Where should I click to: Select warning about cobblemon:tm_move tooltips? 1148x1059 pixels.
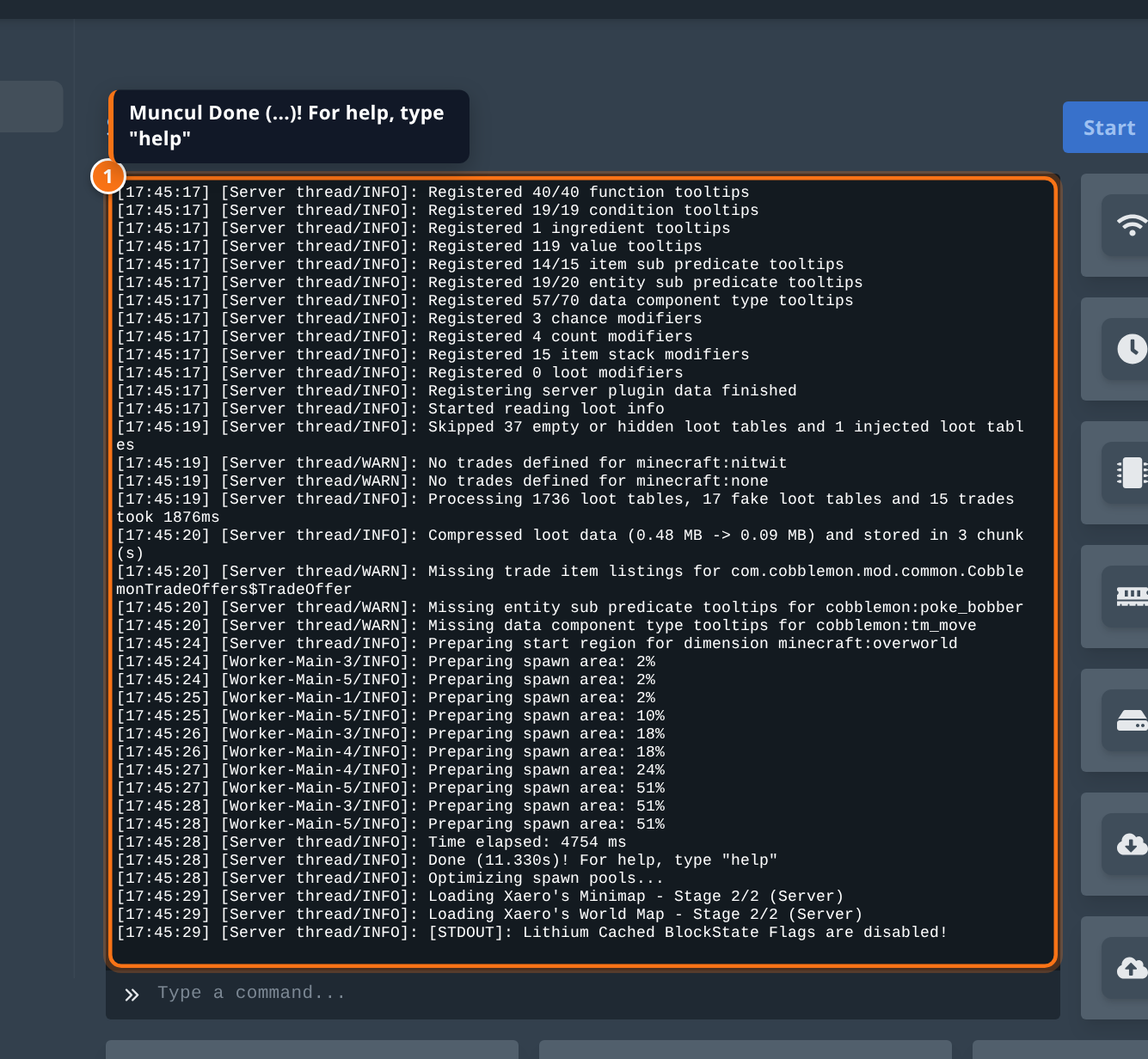(x=546, y=626)
